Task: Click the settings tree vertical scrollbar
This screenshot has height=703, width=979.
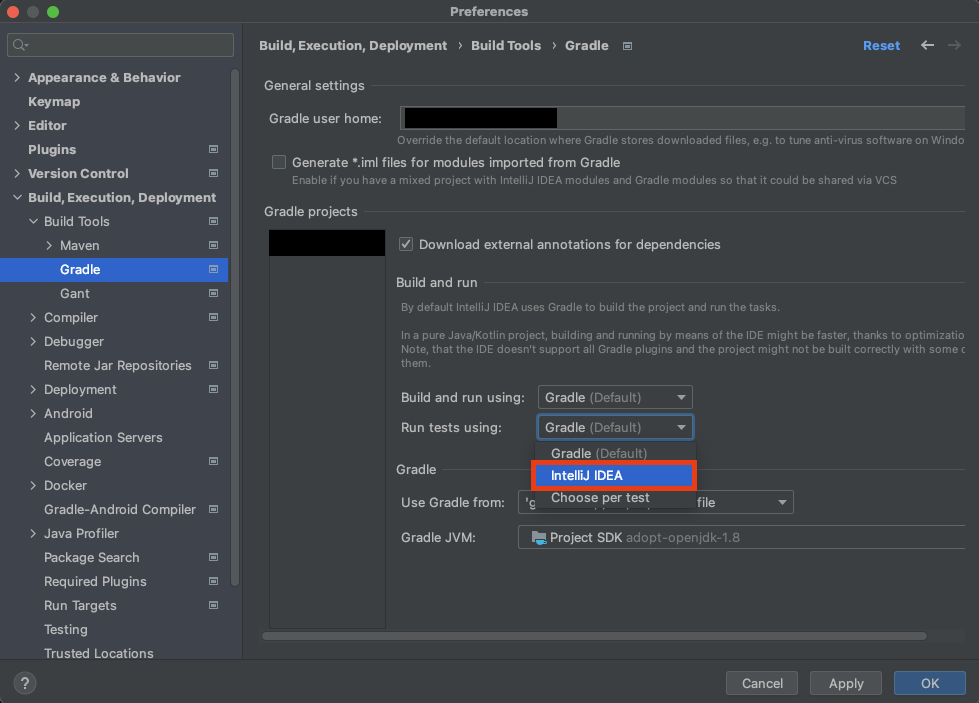Action: pyautogui.click(x=235, y=327)
